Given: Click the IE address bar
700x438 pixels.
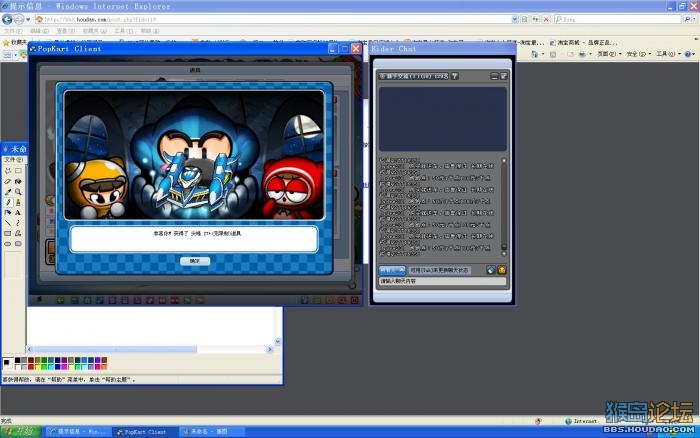Looking at the screenshot, I should 273,20.
